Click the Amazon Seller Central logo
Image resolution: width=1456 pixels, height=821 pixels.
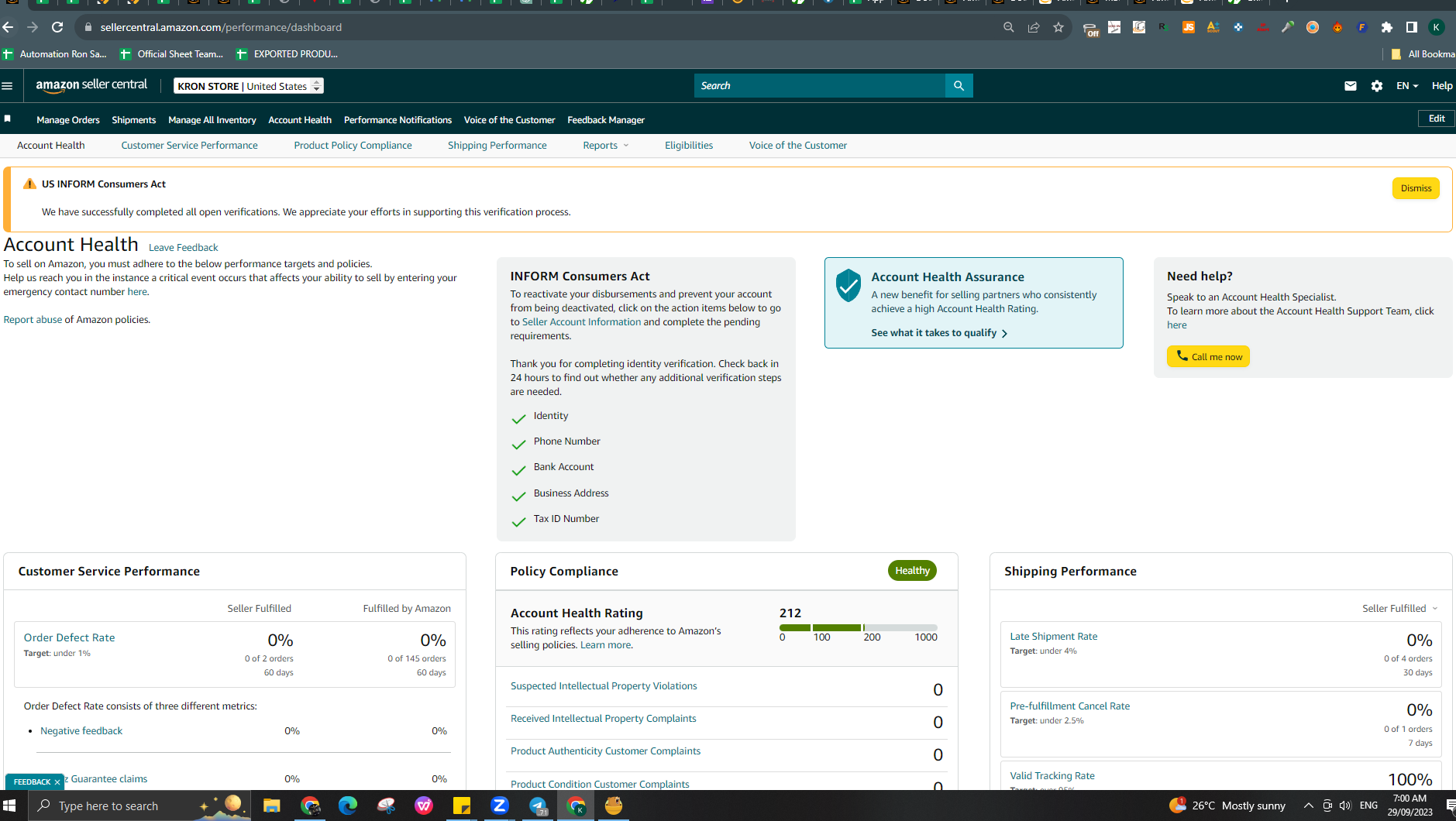[x=91, y=85]
